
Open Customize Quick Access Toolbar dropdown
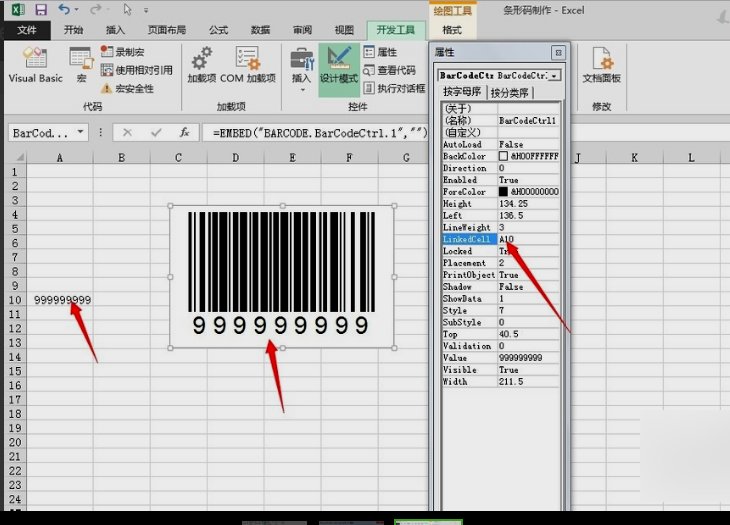point(146,10)
